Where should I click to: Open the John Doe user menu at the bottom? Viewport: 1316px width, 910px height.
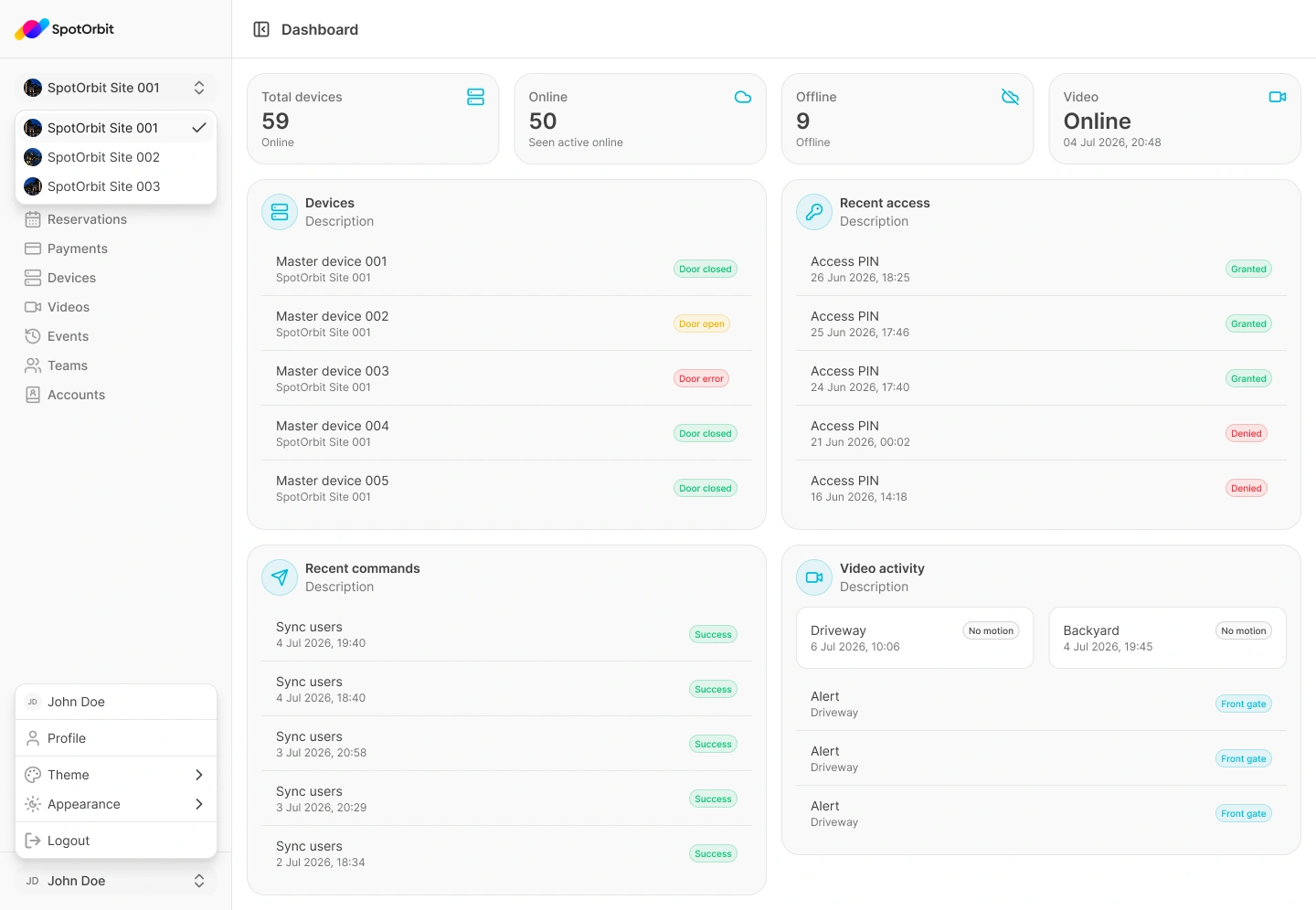pos(116,881)
